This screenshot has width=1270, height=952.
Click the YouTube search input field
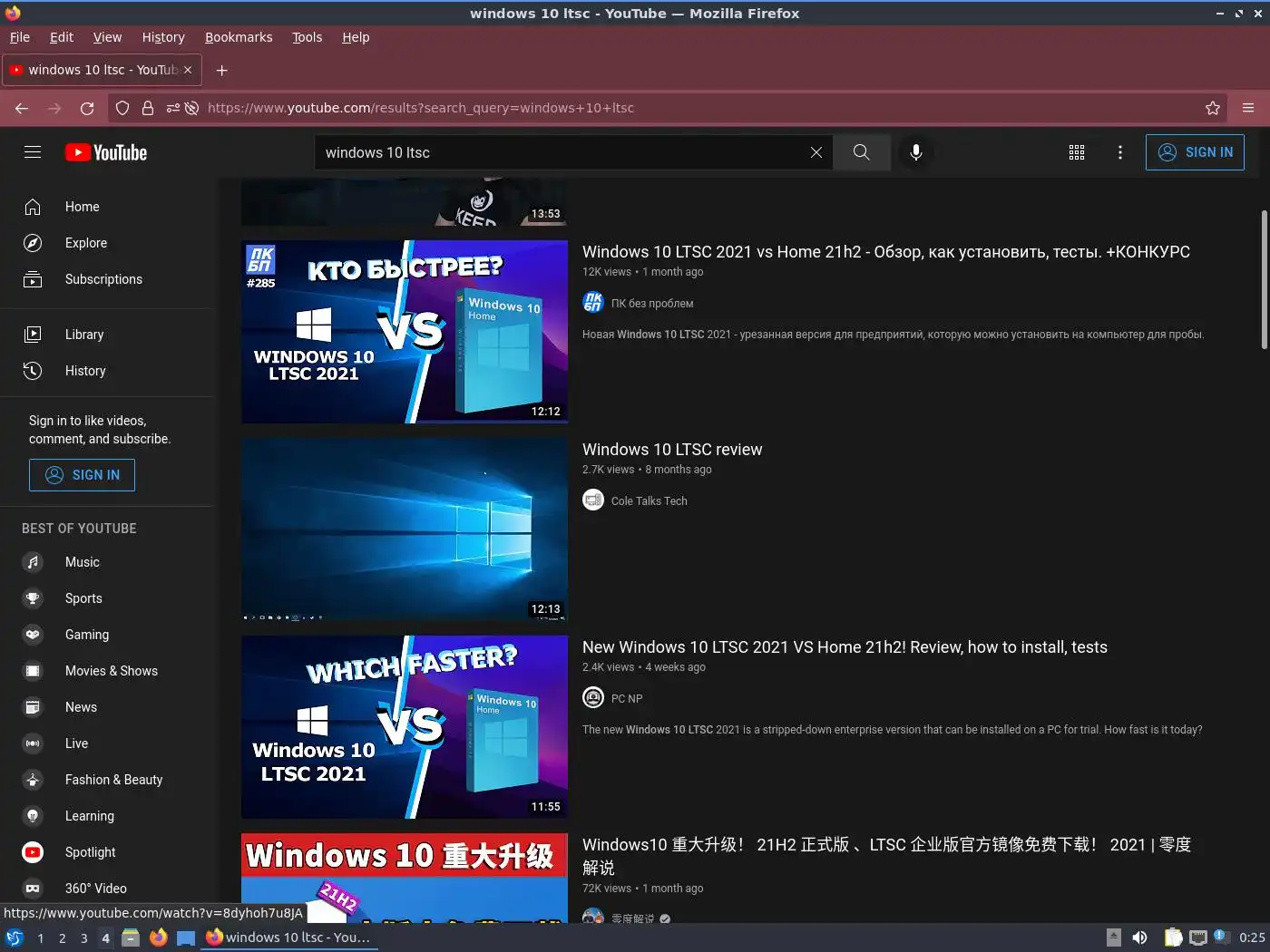tap(562, 152)
